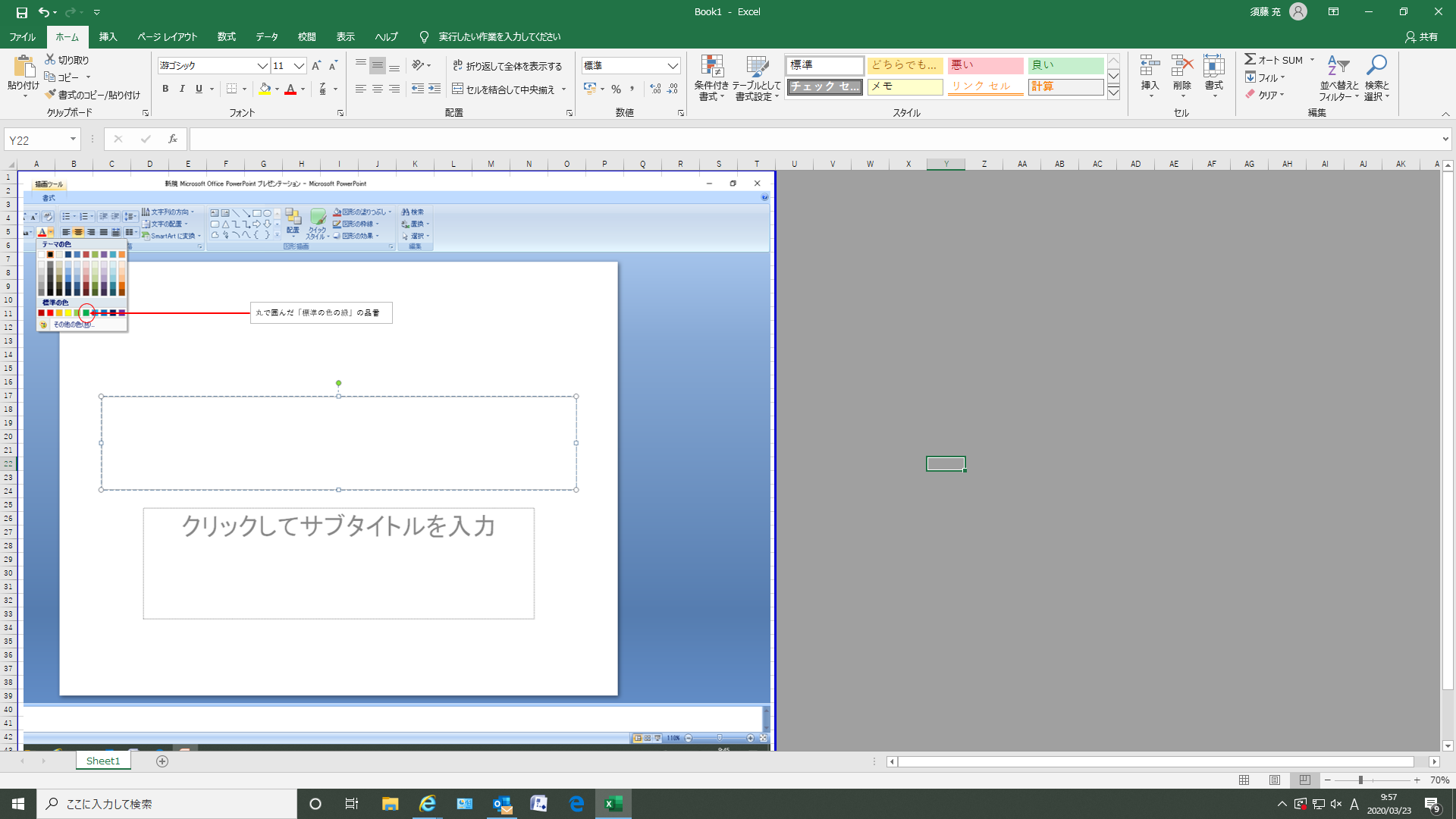This screenshot has width=1456, height=819.
Task: Click the ホーム tab
Action: click(x=65, y=37)
